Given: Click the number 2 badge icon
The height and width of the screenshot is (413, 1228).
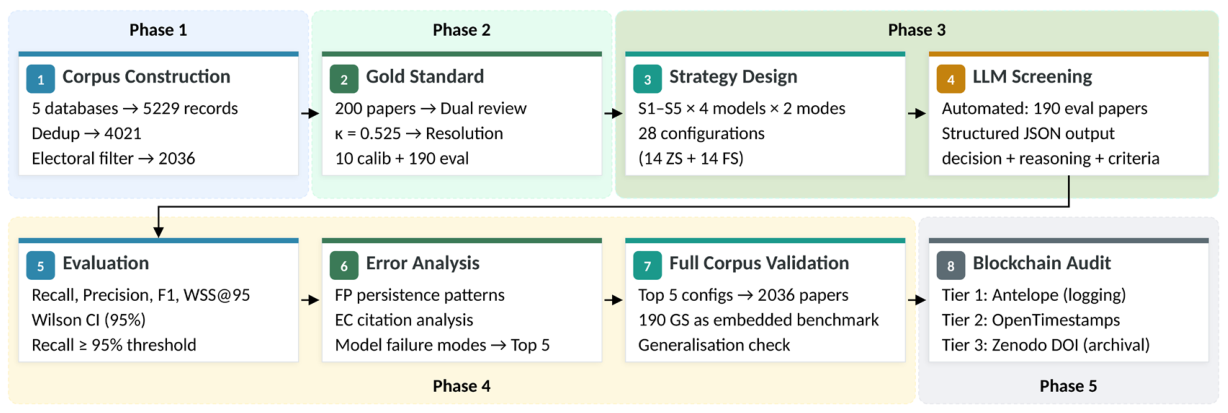Looking at the screenshot, I should pos(345,78).
